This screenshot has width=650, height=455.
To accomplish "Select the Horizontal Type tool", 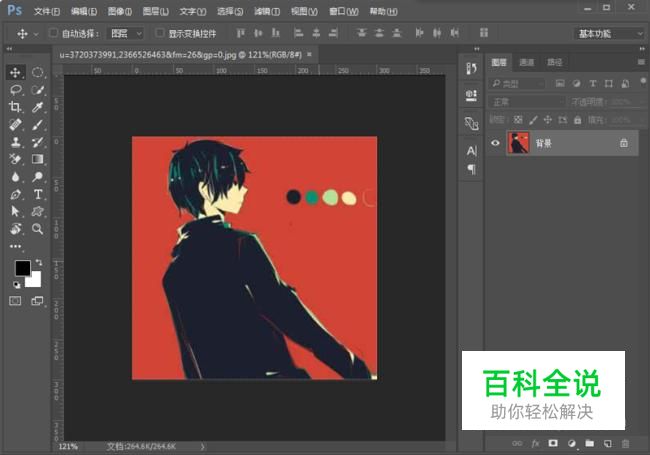I will tap(38, 194).
